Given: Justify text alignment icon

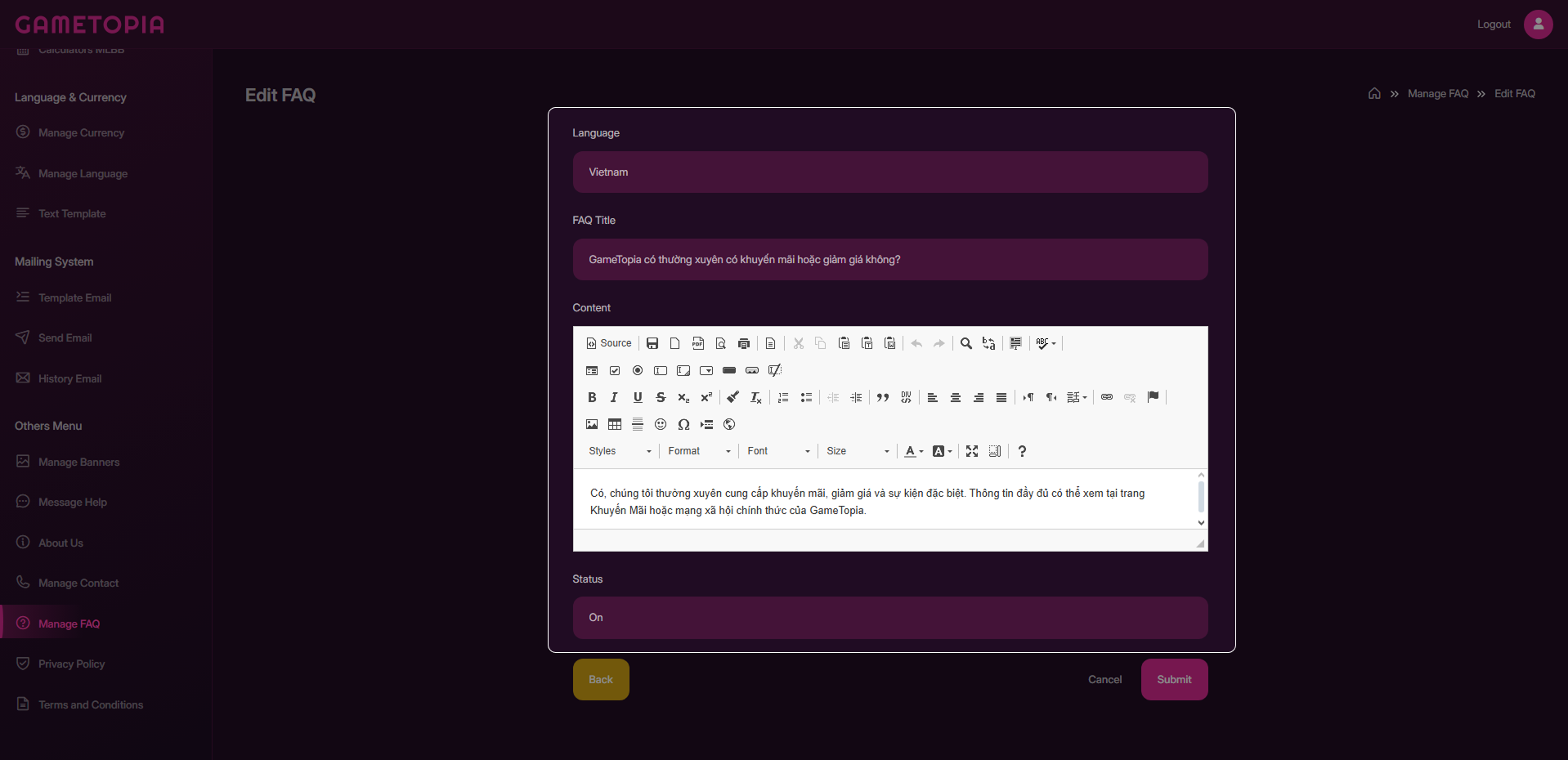Looking at the screenshot, I should click(x=1001, y=397).
